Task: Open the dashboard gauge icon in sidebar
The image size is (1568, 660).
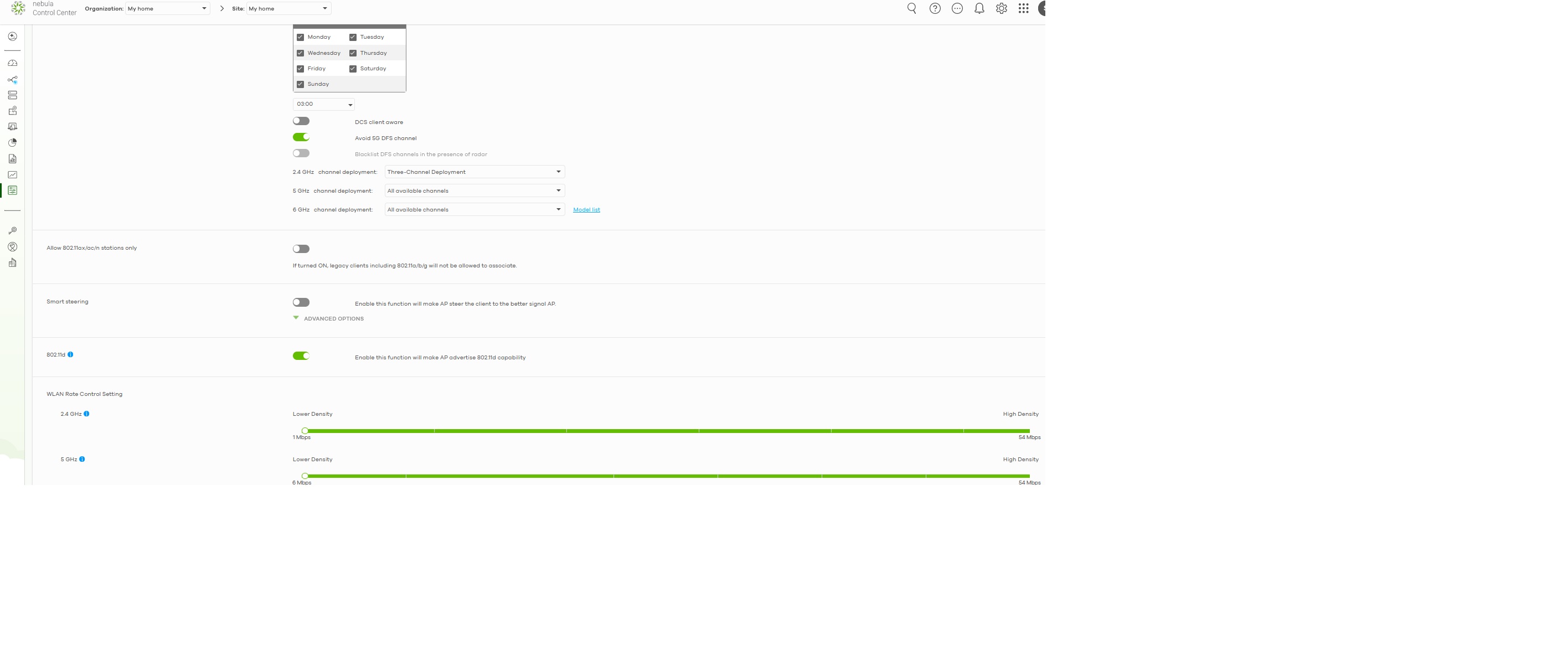Action: (x=12, y=63)
